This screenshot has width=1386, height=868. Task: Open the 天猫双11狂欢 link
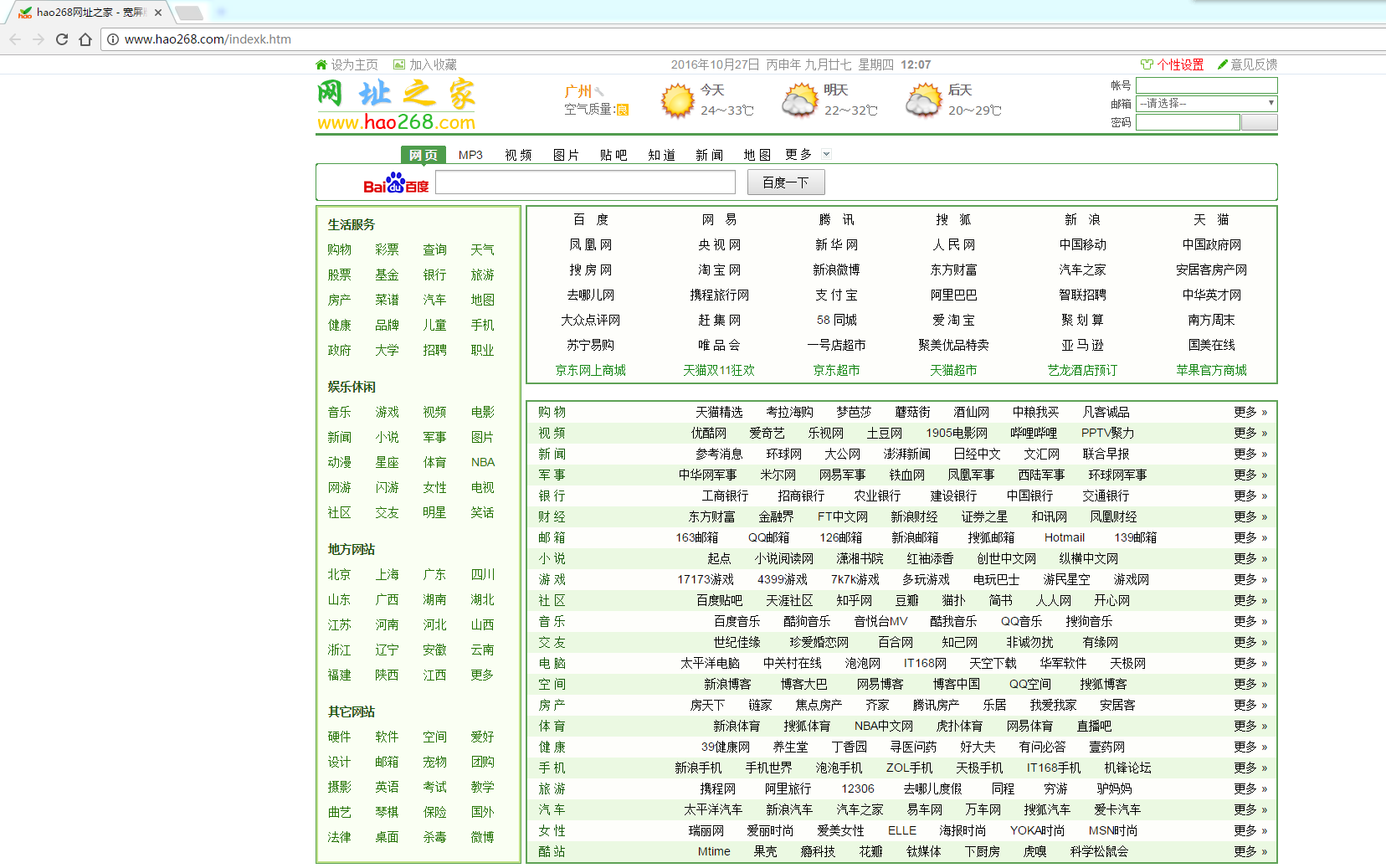tap(719, 370)
